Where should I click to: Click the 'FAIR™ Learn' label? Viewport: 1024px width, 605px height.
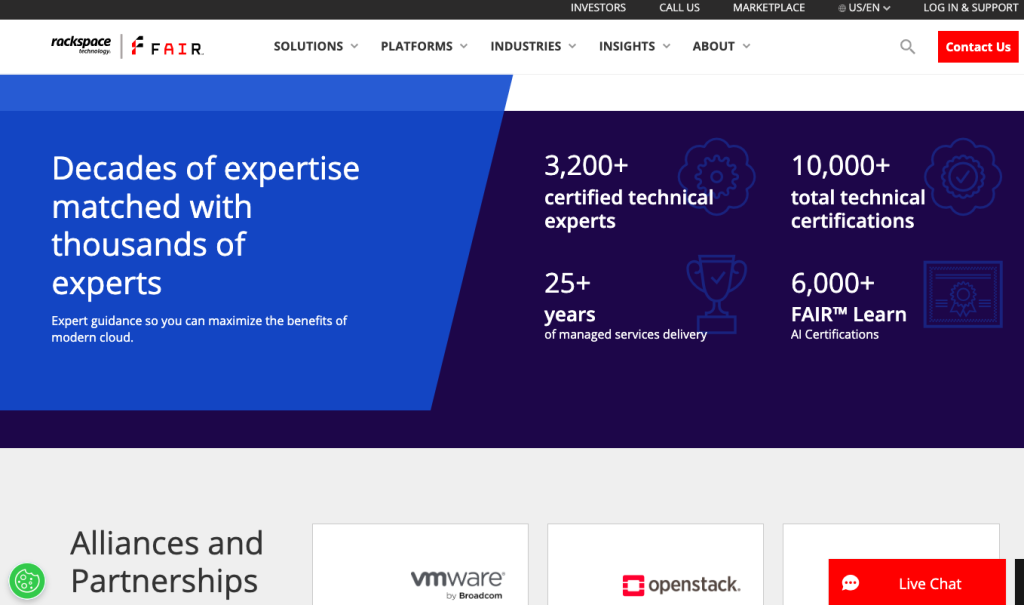point(848,314)
